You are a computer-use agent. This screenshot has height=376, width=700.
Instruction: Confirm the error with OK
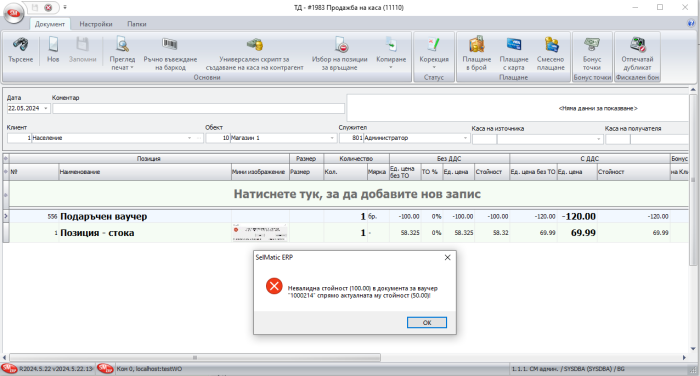(x=427, y=322)
